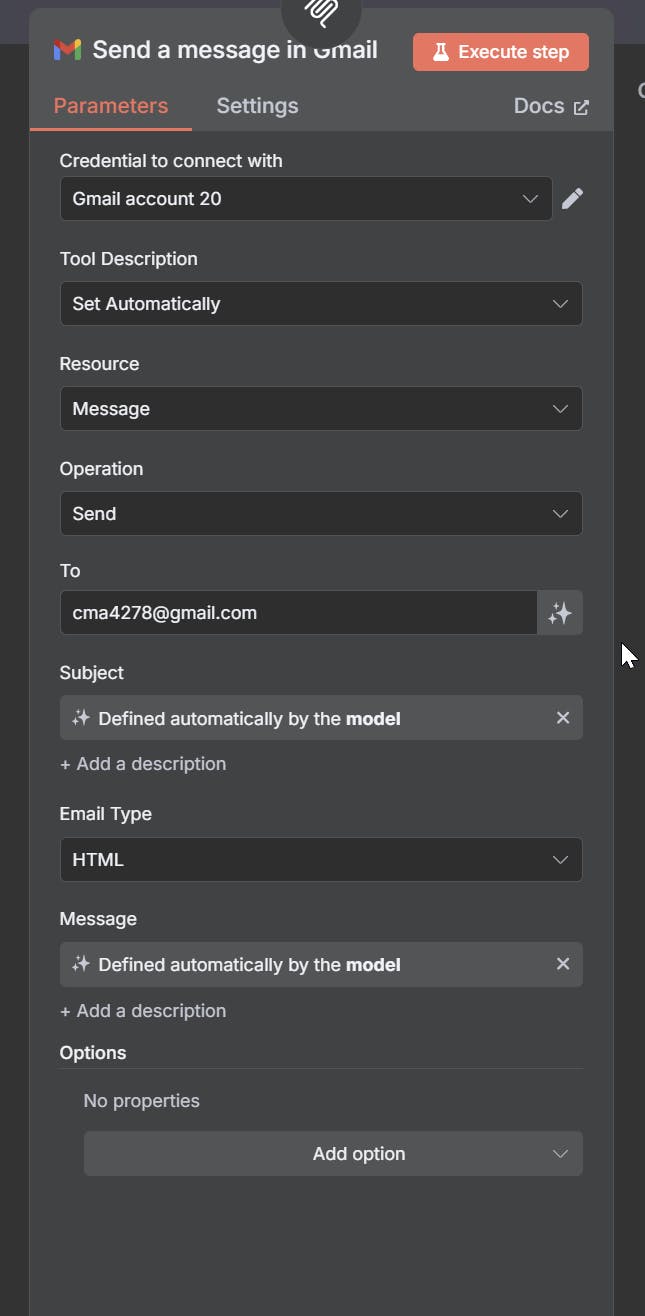
Task: Open the Operation Send dropdown
Action: click(x=321, y=514)
